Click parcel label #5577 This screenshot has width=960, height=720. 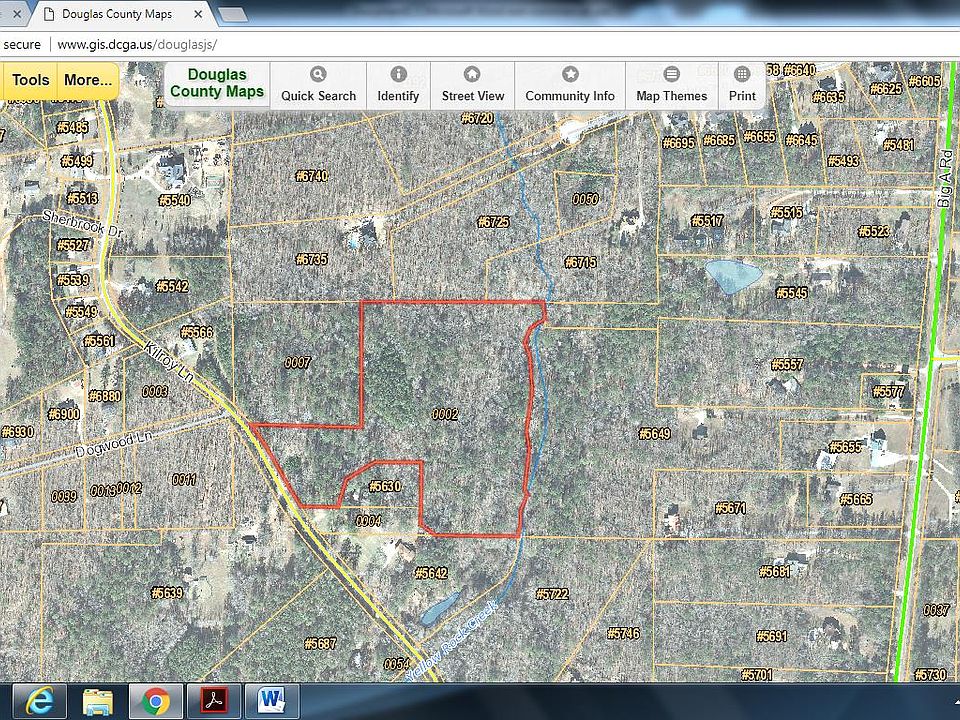point(888,391)
